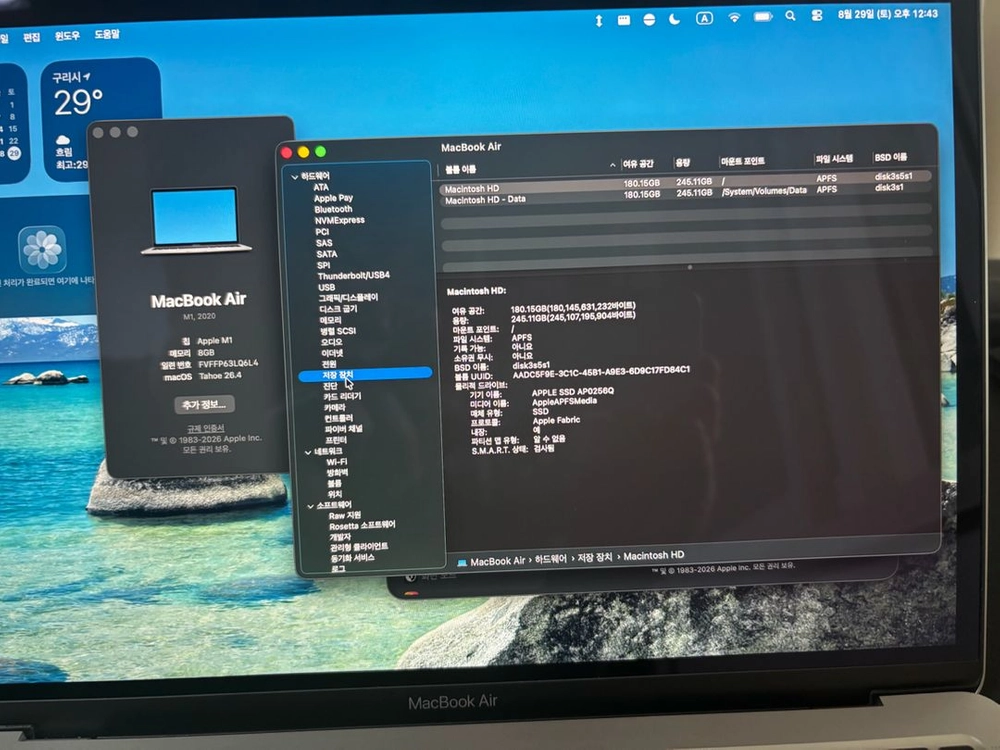Viewport: 1000px width, 750px height.
Task: Click the Focus moon icon
Action: pyautogui.click(x=674, y=19)
